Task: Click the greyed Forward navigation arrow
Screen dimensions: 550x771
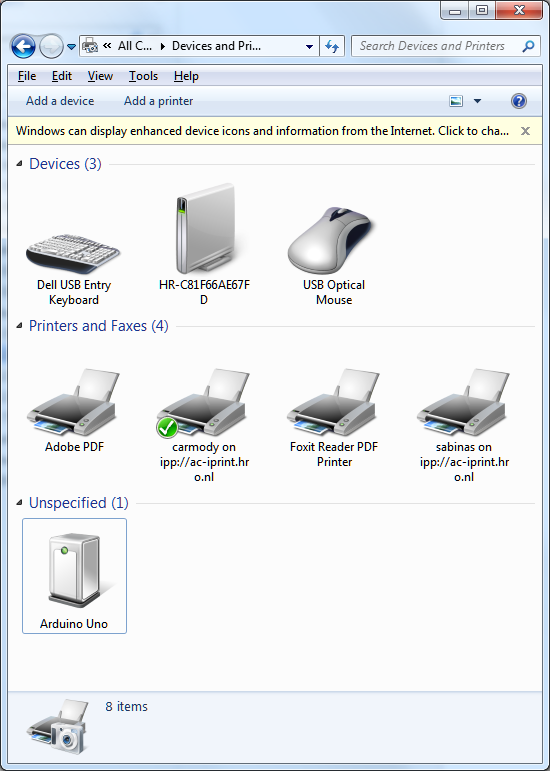Action: click(51, 47)
